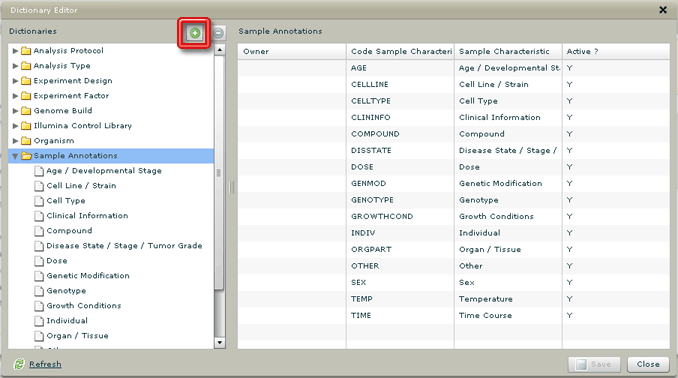Click the document icon beside Dose
This screenshot has width=678, height=378.
pos(39,261)
